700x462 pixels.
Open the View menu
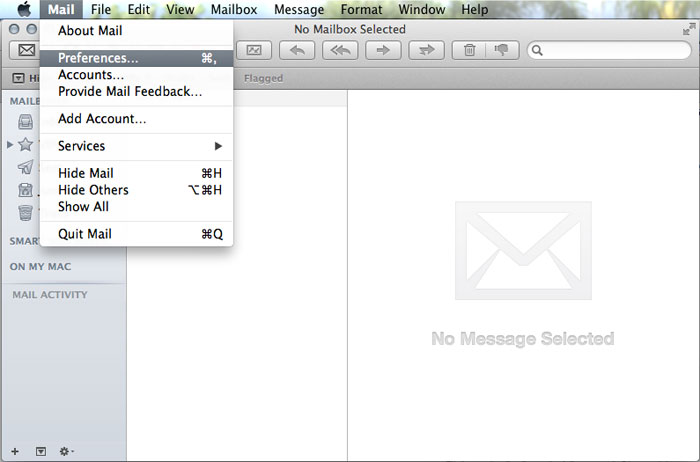point(180,9)
